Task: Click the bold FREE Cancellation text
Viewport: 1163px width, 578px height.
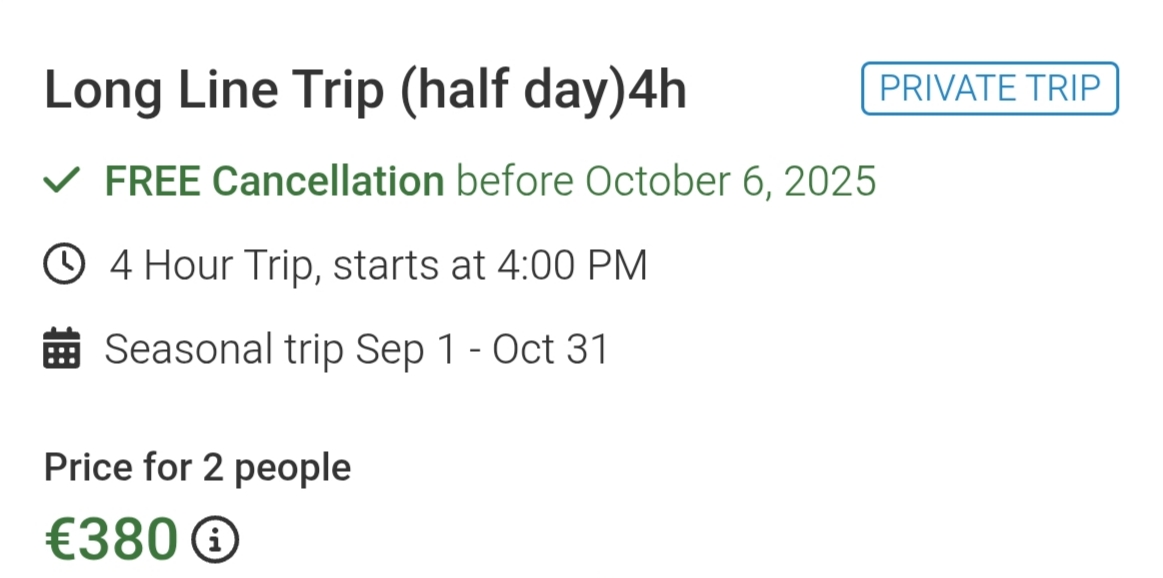Action: (274, 182)
